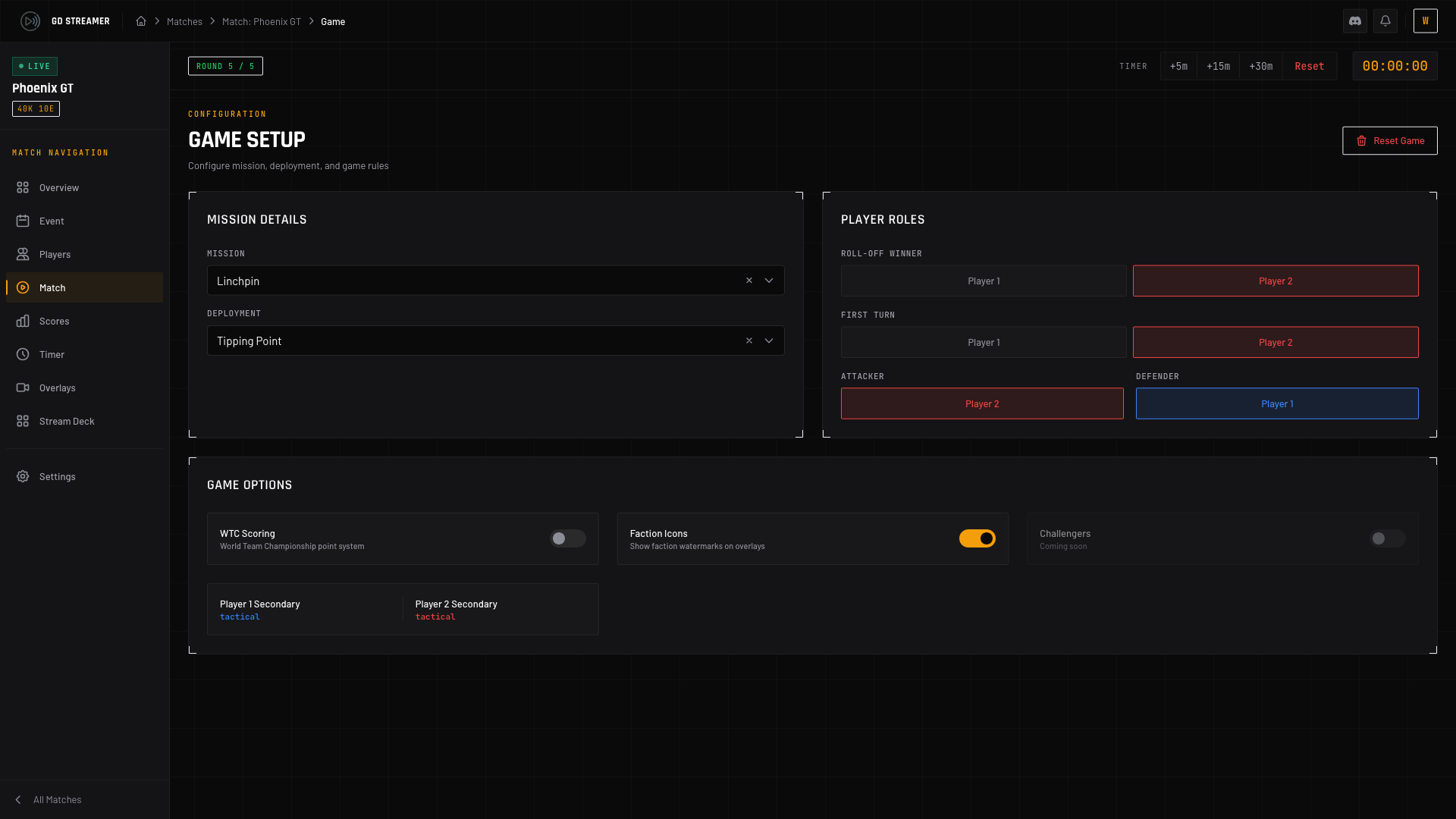Click the Discord icon in the top bar
This screenshot has width=1456, height=819.
(1355, 21)
